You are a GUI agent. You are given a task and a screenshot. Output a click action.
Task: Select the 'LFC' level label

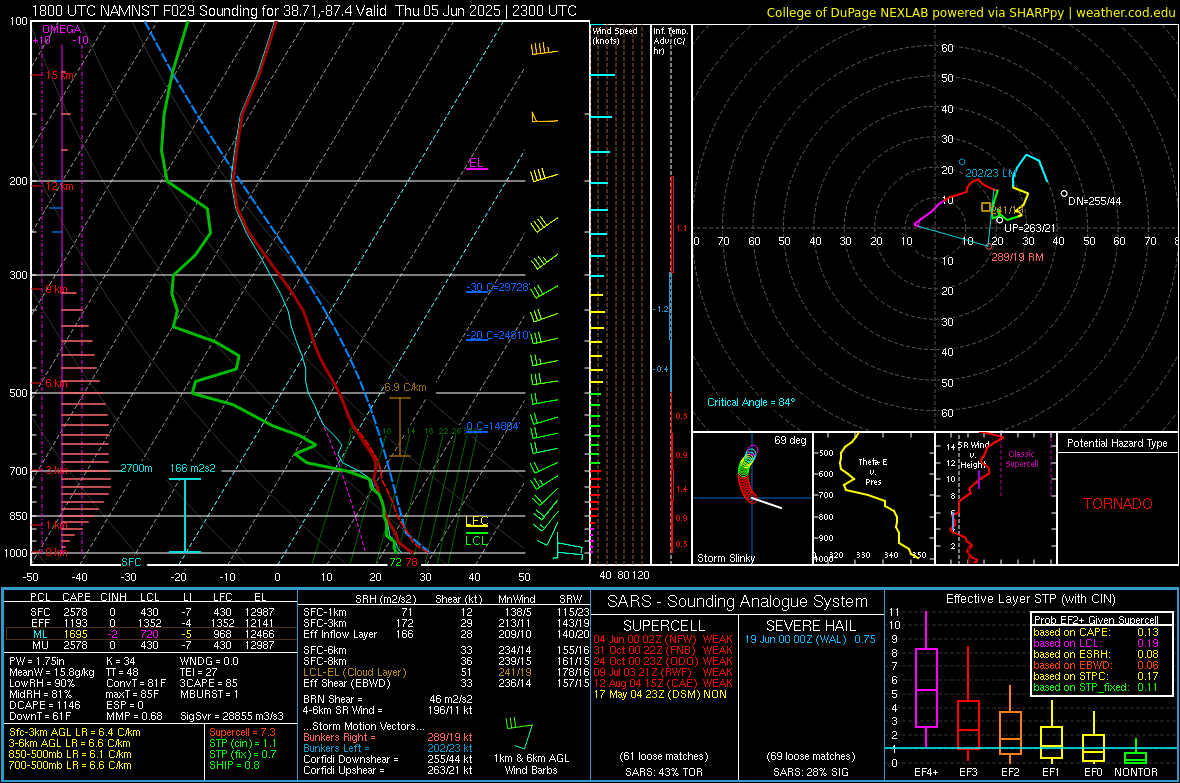477,522
